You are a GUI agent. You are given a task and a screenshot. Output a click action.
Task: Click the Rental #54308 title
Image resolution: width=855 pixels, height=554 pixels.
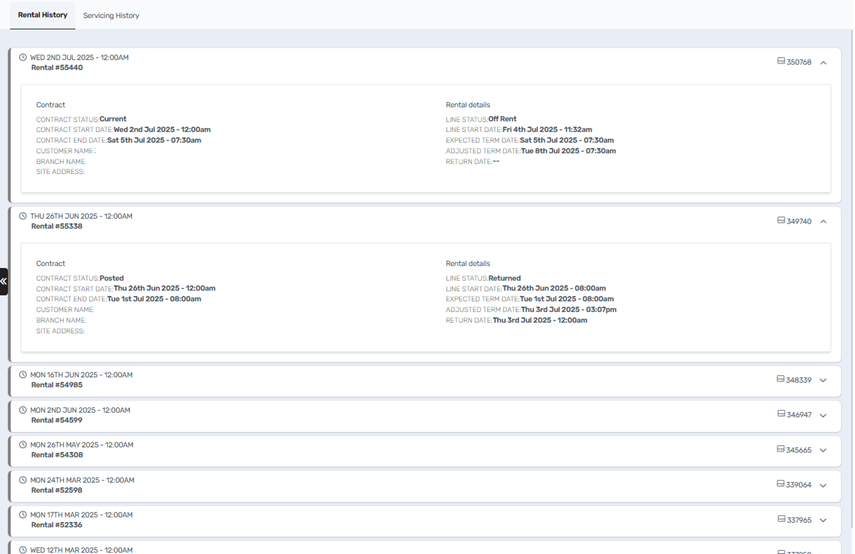coord(57,455)
